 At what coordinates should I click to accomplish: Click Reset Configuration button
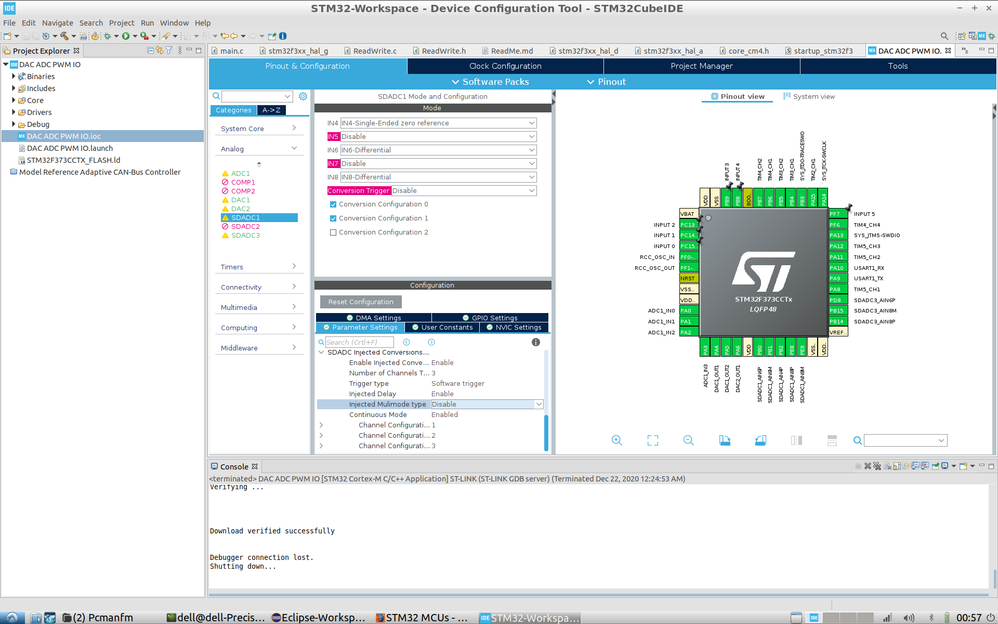click(361, 302)
